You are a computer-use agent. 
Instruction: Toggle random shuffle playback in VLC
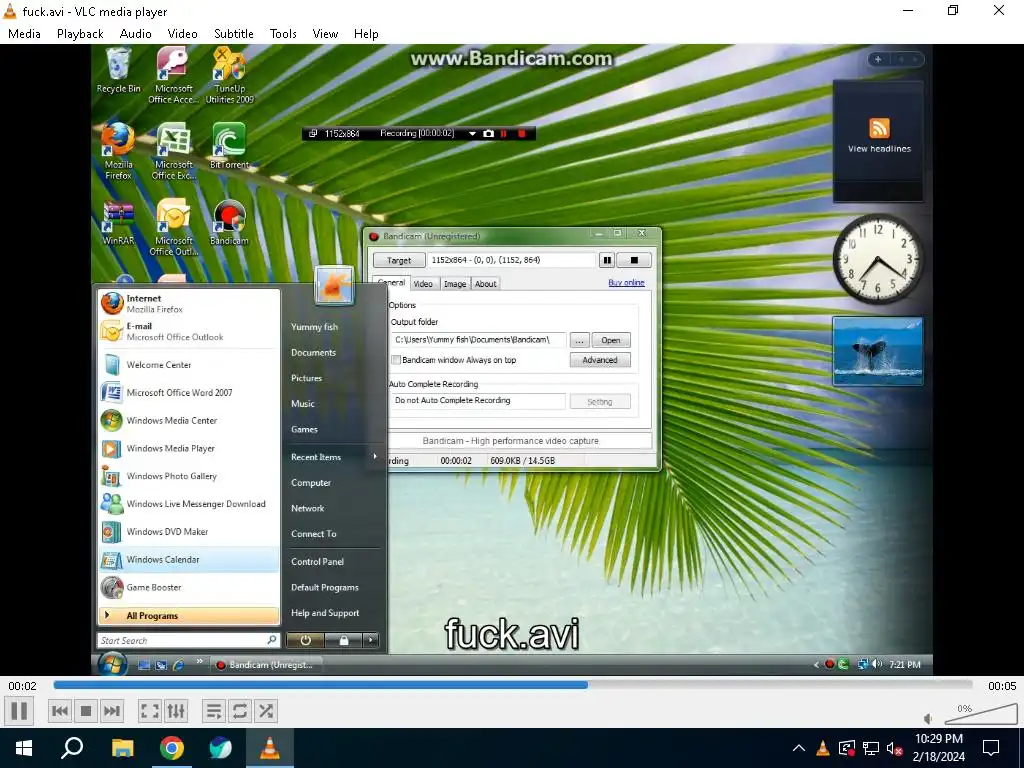[x=266, y=711]
